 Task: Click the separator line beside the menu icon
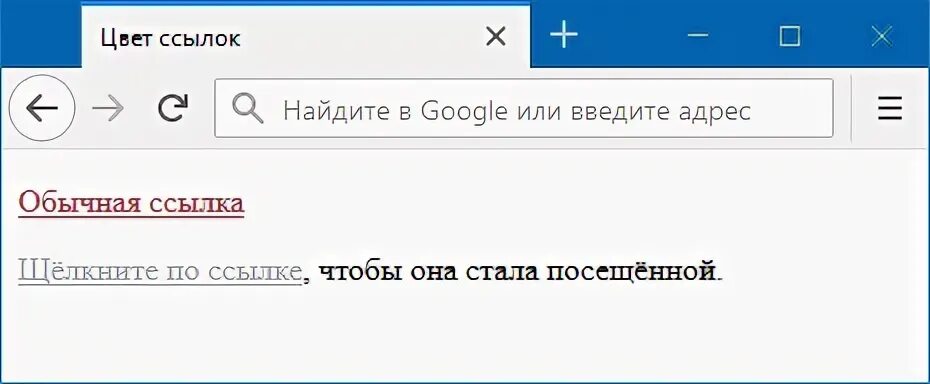[x=851, y=109]
